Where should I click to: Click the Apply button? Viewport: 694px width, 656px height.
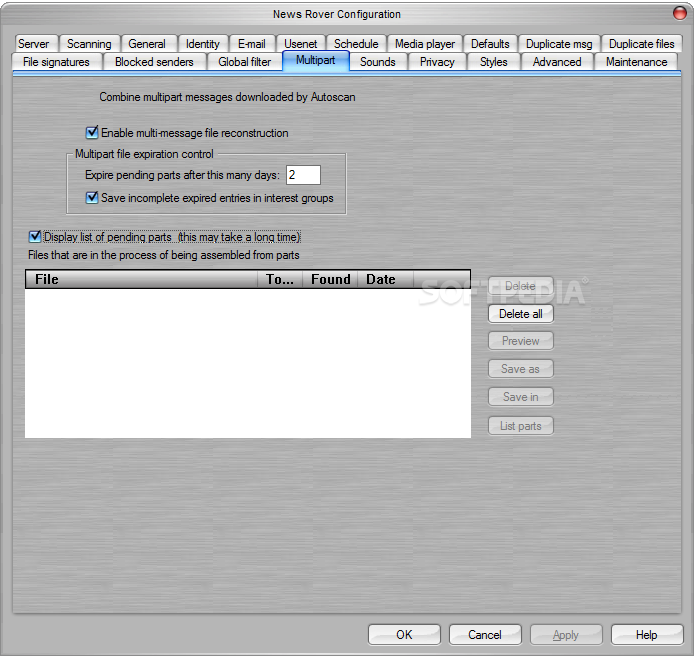pos(566,635)
